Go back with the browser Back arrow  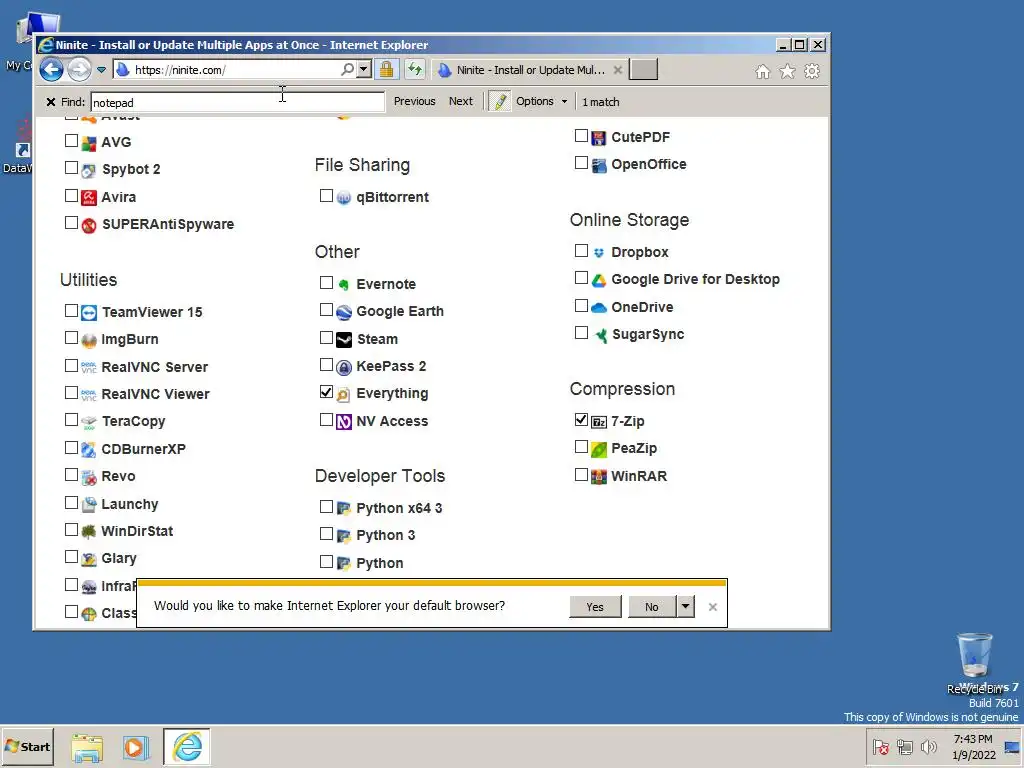pyautogui.click(x=52, y=69)
